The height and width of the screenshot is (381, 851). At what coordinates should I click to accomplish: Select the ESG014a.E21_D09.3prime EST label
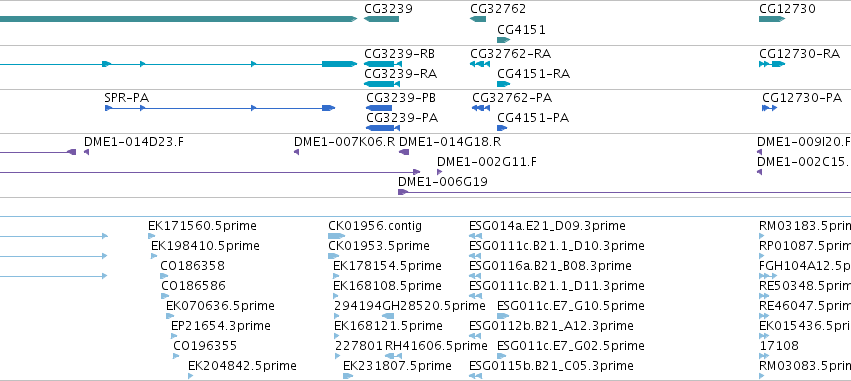(547, 226)
